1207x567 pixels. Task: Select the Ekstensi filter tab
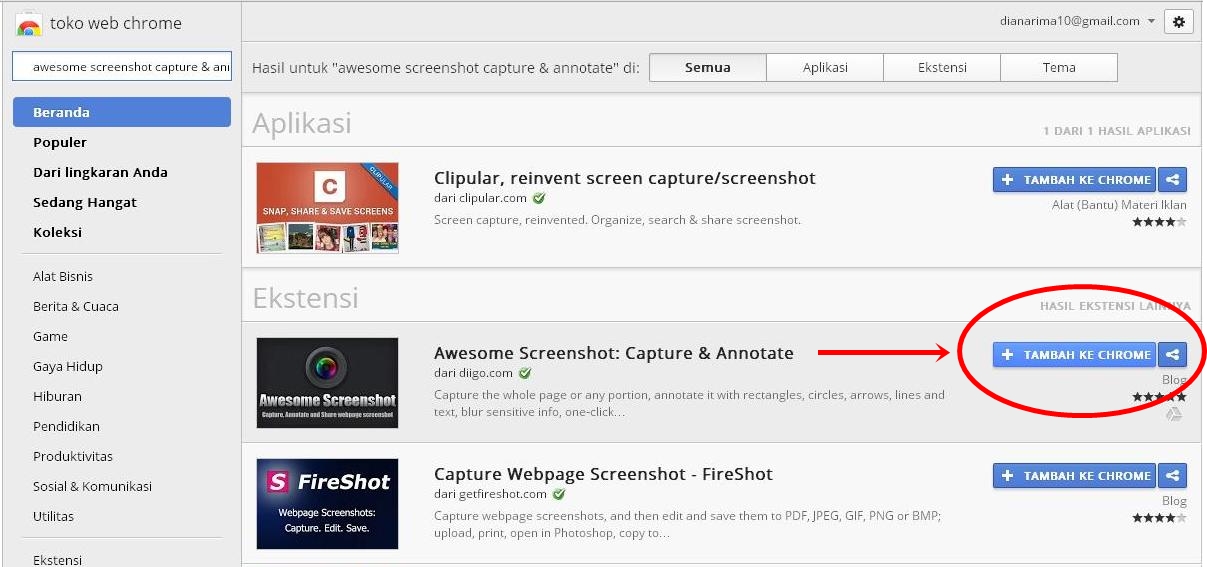[942, 68]
